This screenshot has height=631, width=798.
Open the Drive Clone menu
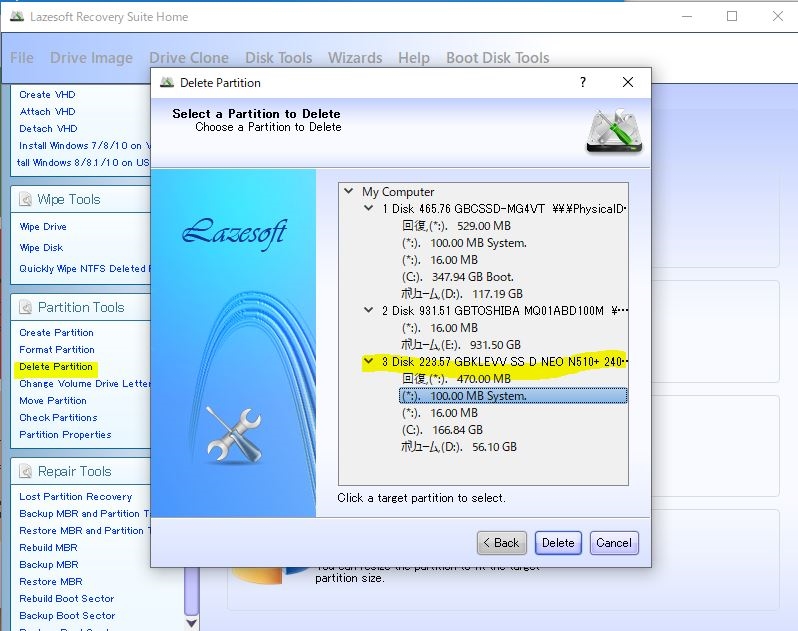click(189, 58)
